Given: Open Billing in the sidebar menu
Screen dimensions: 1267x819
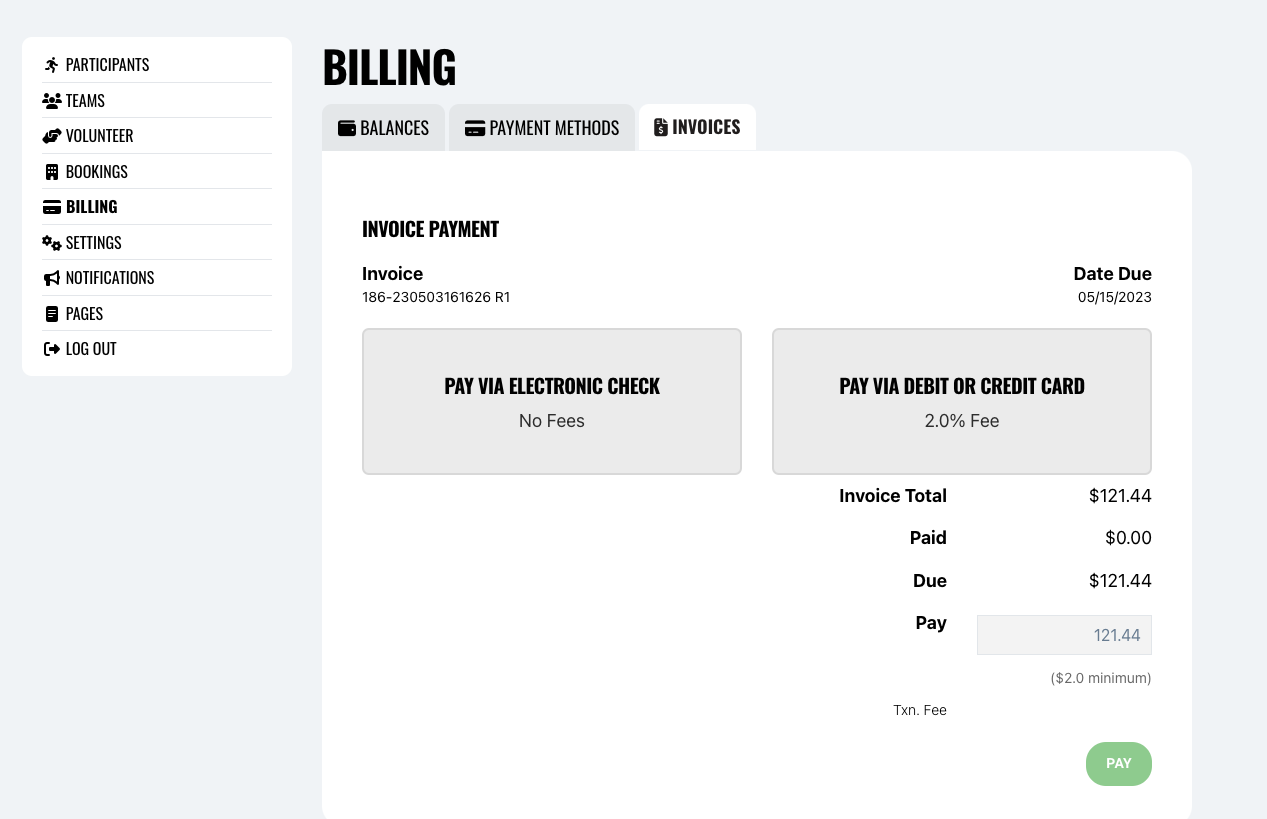Looking at the screenshot, I should tap(91, 207).
